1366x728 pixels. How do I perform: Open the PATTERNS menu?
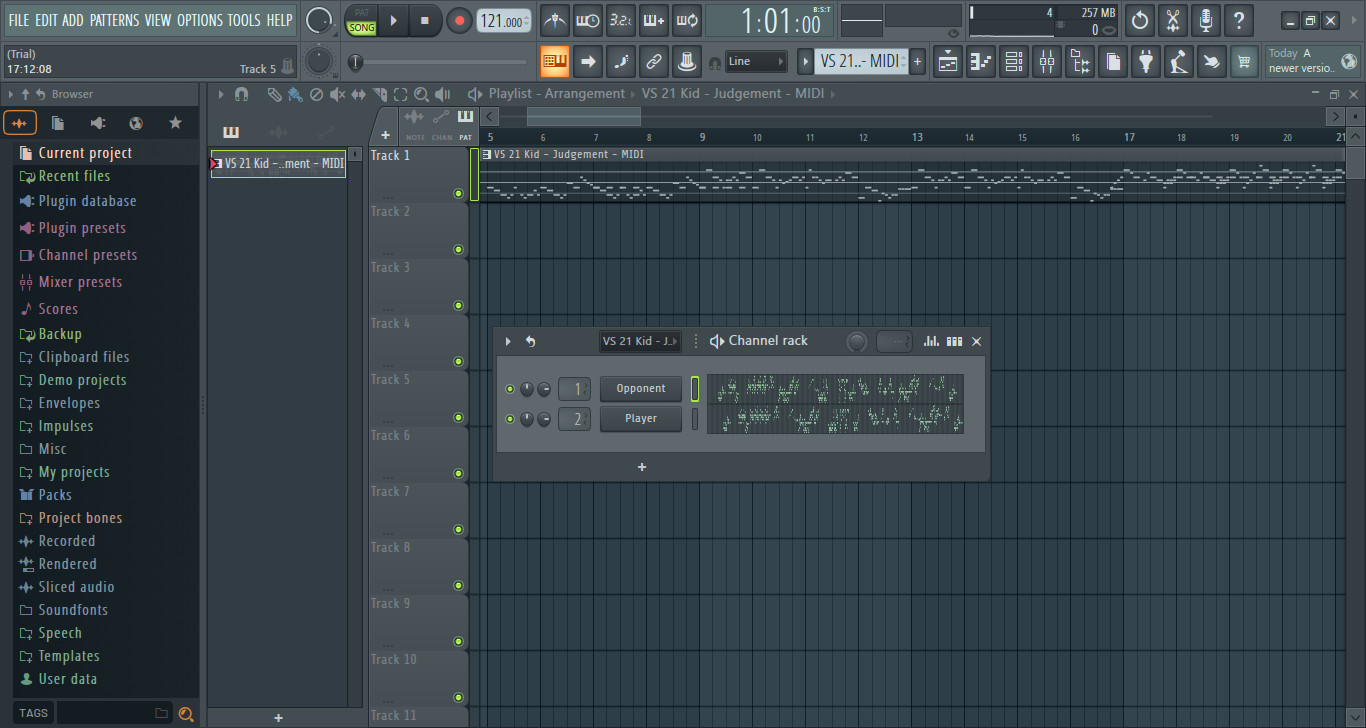[114, 19]
